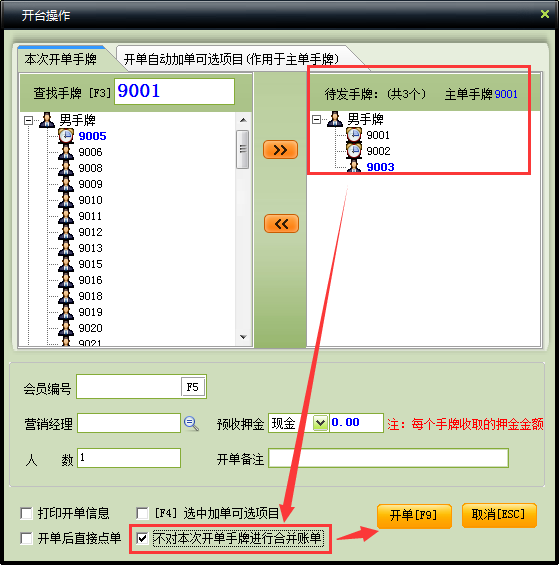Select the 本次开单手牌 tab
This screenshot has width=559, height=565.
pos(61,59)
